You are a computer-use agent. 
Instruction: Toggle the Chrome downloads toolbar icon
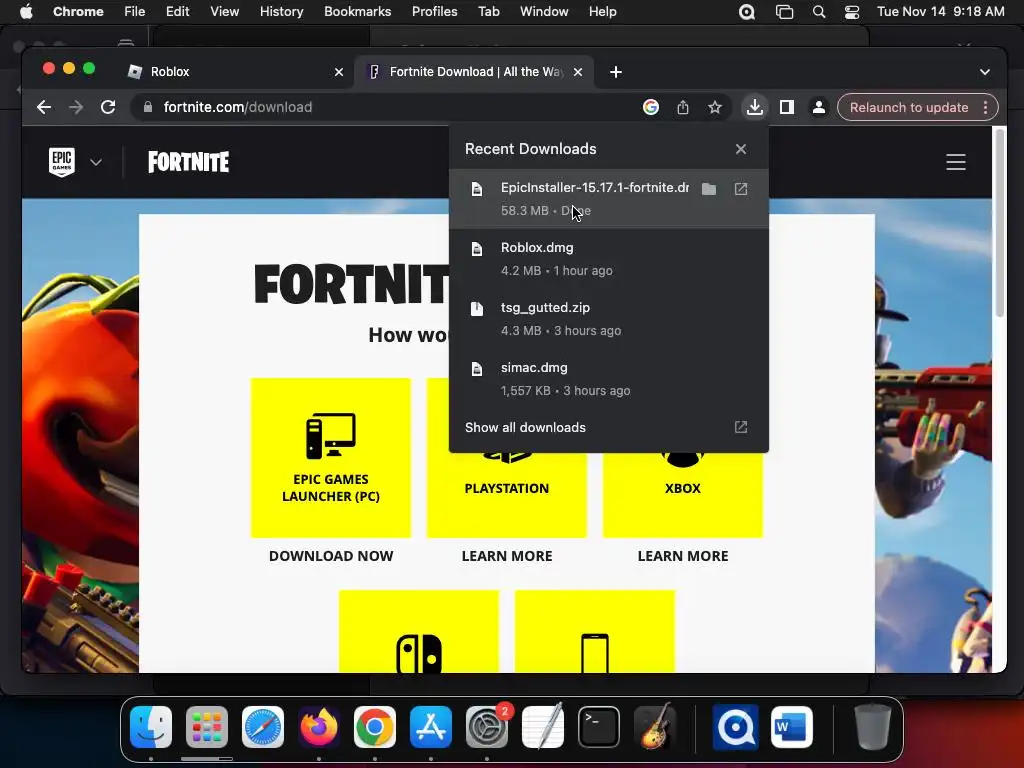coord(754,107)
